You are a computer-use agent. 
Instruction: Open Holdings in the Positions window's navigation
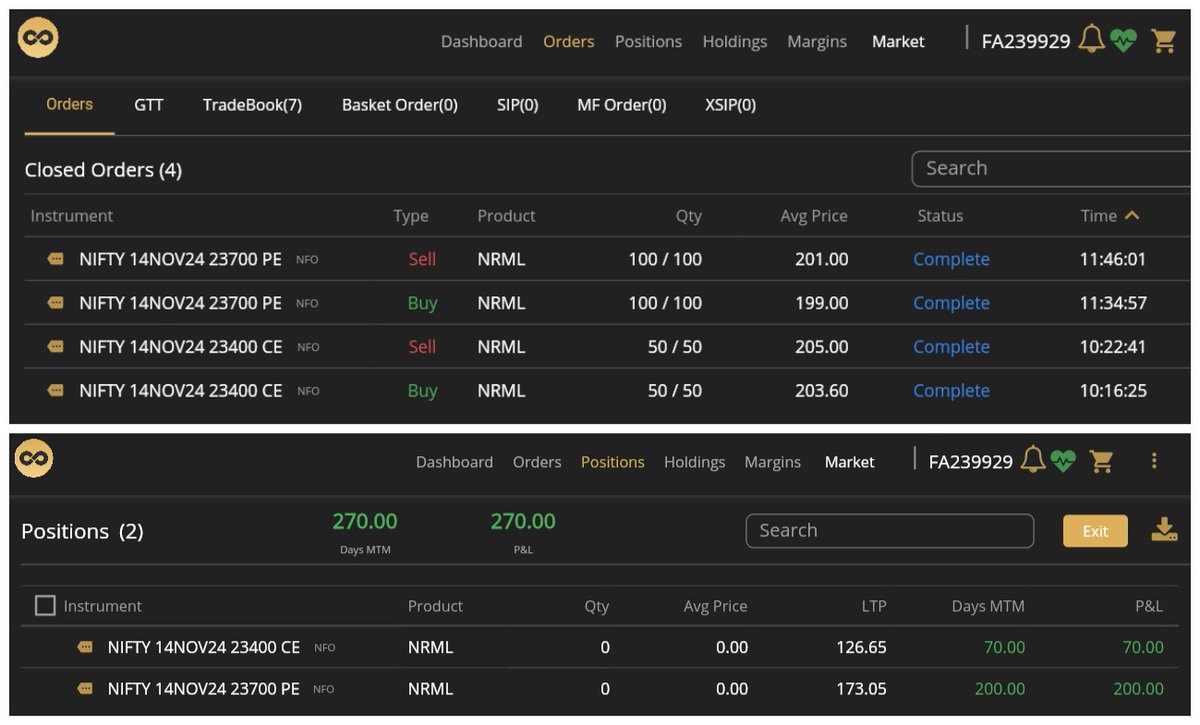click(695, 462)
